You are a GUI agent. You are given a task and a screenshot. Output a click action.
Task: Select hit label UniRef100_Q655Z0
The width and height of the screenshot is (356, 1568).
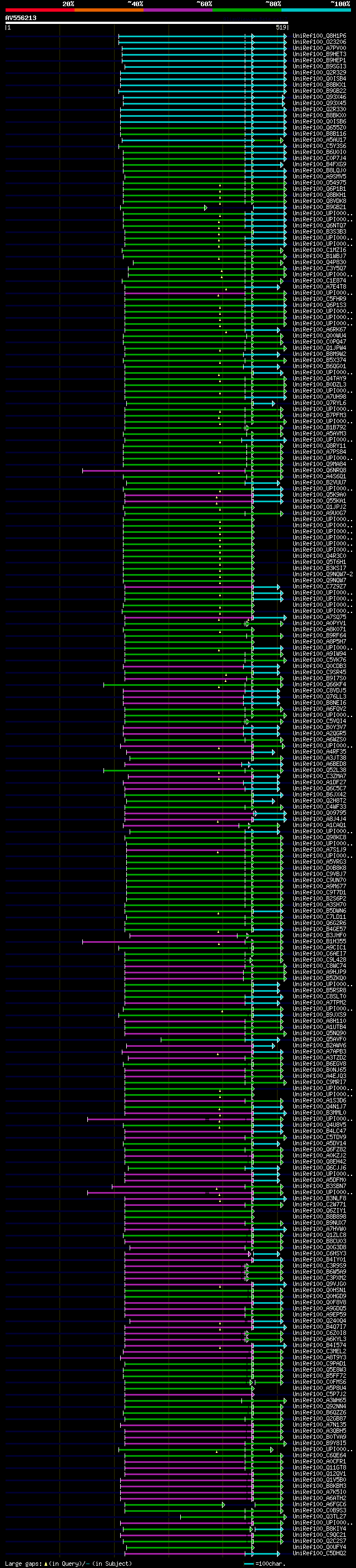click(x=319, y=127)
